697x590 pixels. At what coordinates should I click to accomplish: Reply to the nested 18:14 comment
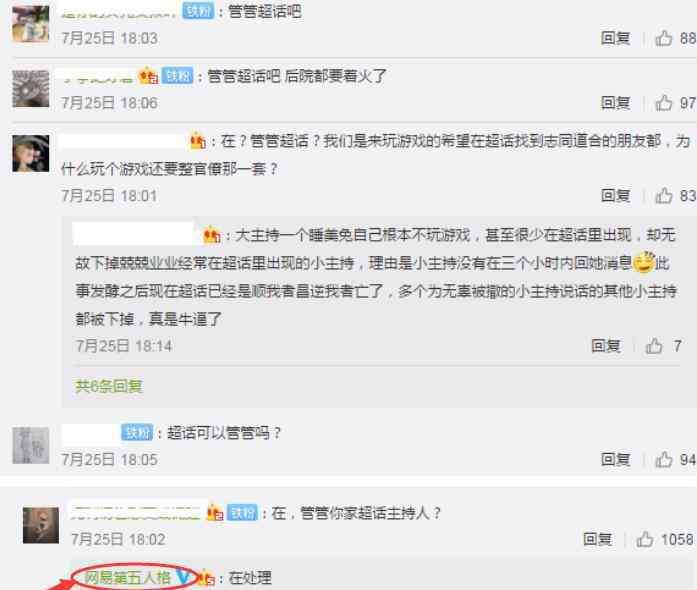click(x=605, y=345)
